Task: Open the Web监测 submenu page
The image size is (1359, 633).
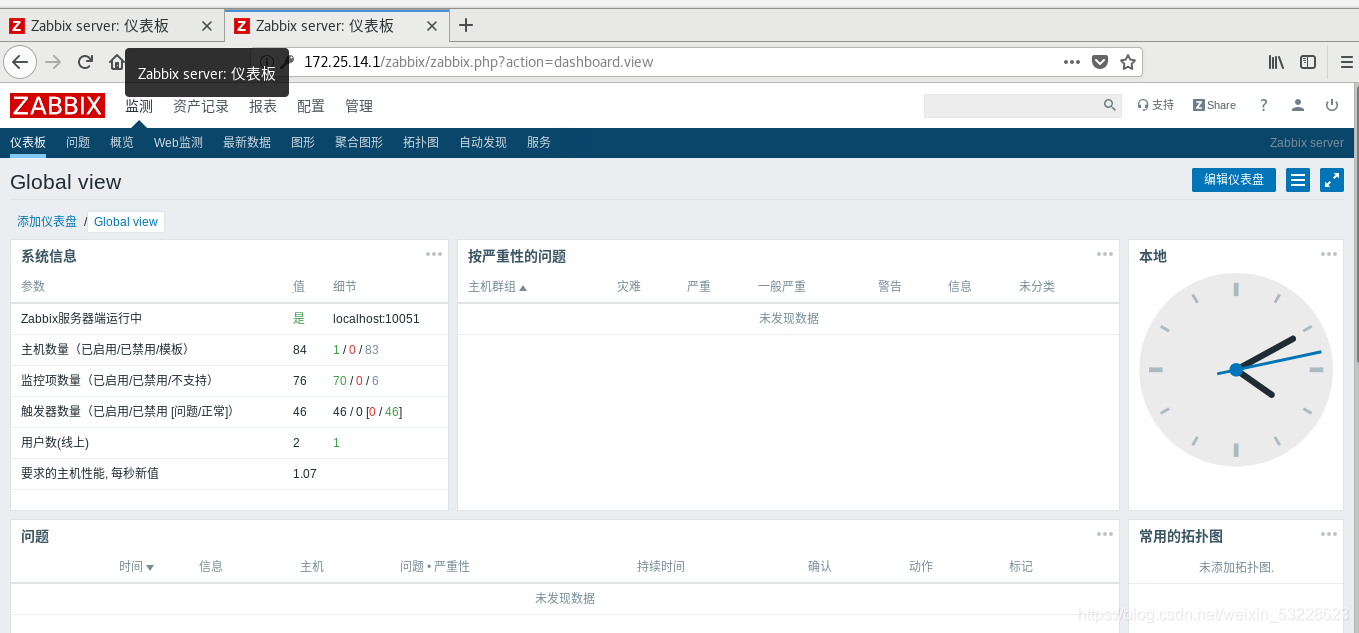Action: [178, 142]
